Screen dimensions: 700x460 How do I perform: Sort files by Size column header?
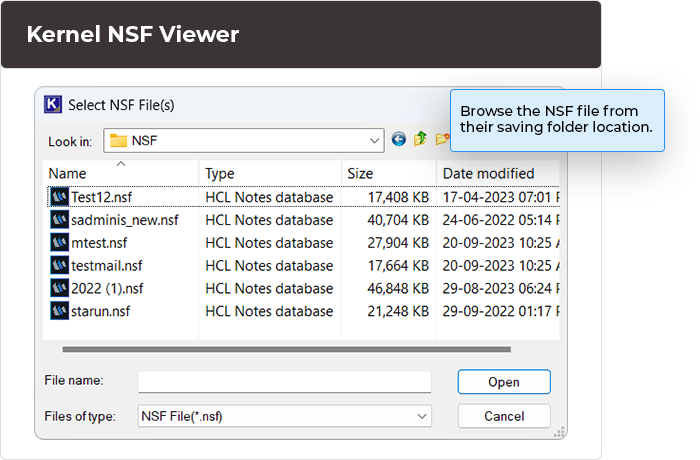click(x=389, y=173)
